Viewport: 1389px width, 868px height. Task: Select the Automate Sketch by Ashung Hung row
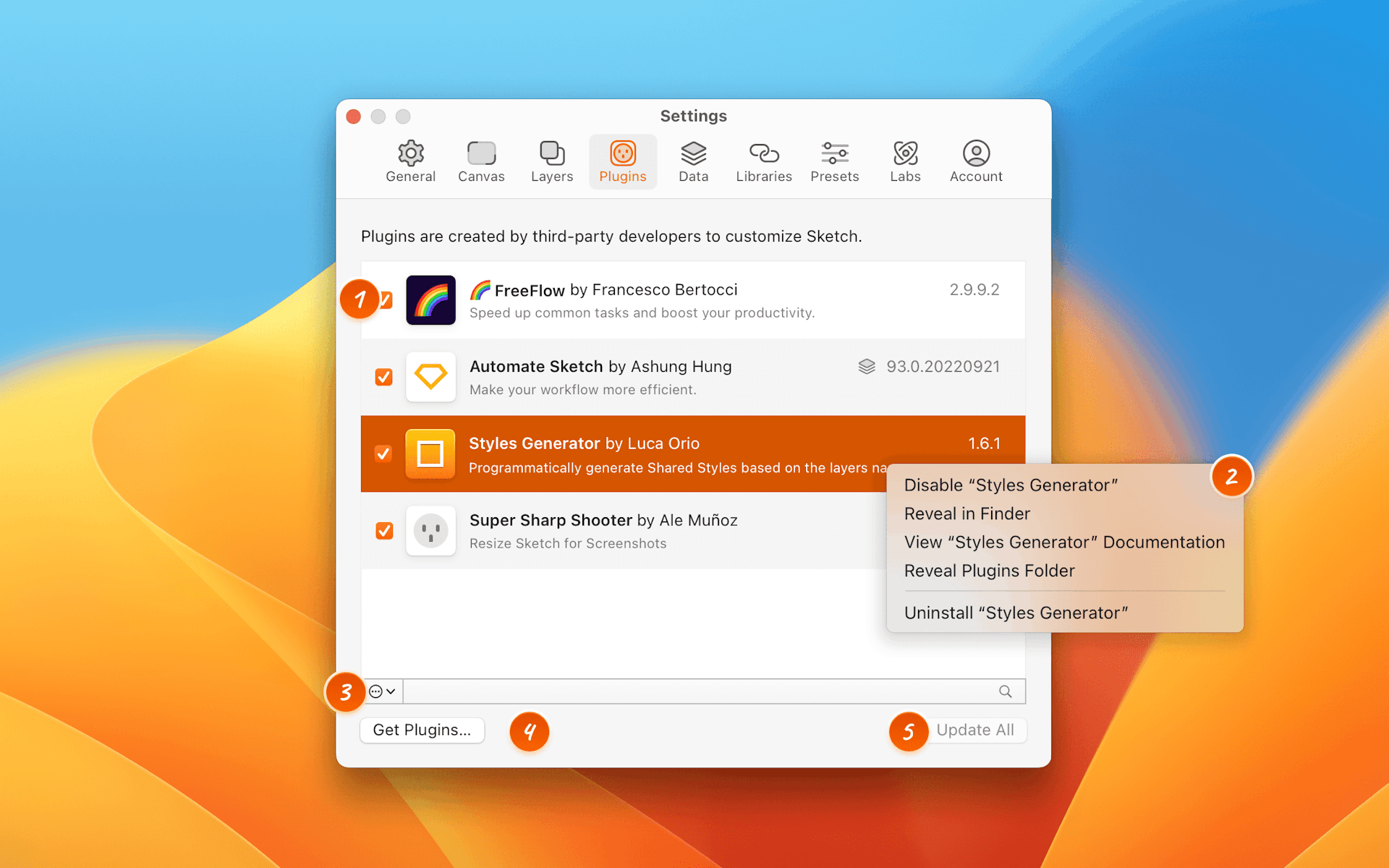693,377
